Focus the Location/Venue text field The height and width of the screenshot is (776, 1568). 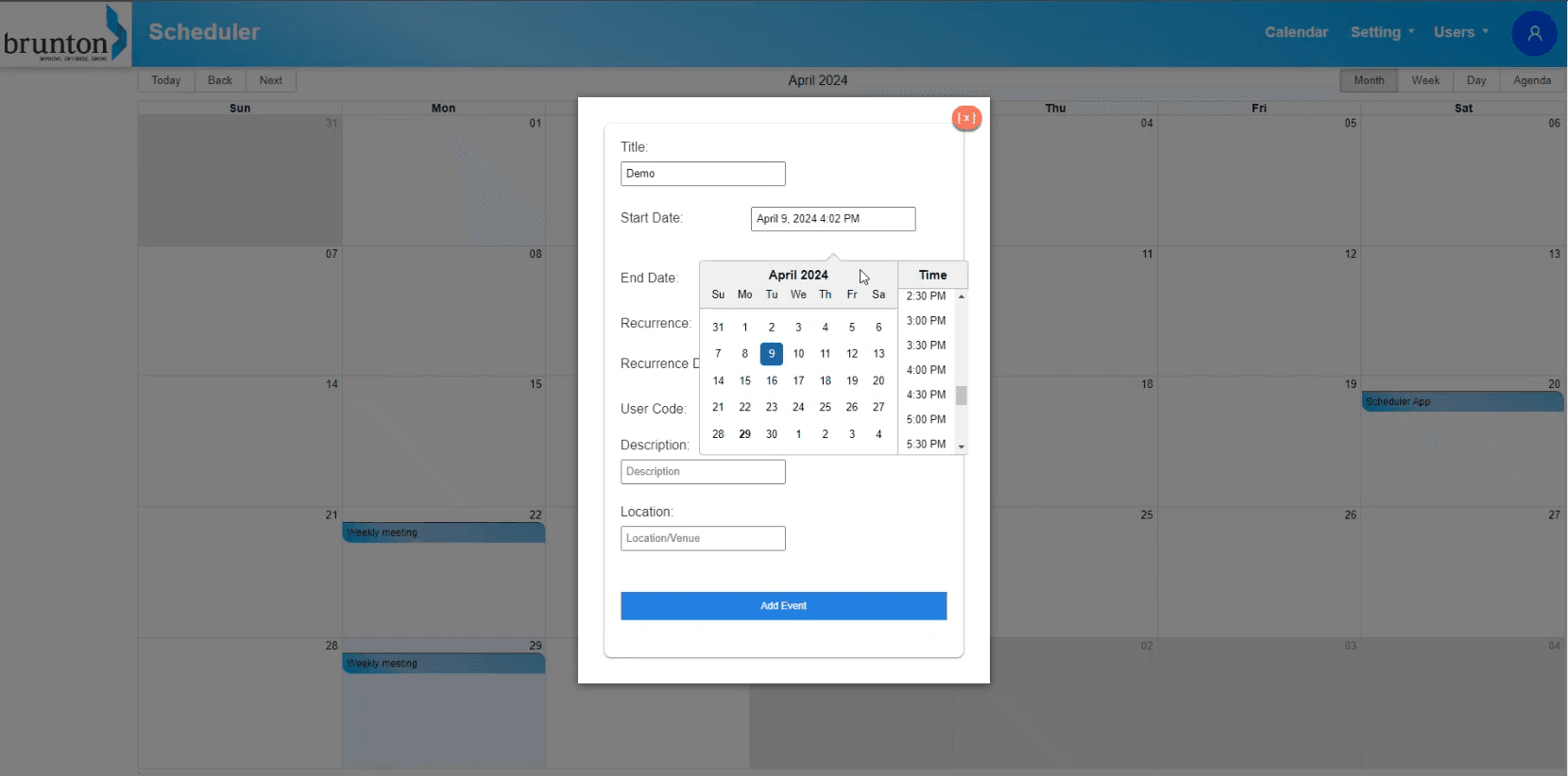(702, 538)
